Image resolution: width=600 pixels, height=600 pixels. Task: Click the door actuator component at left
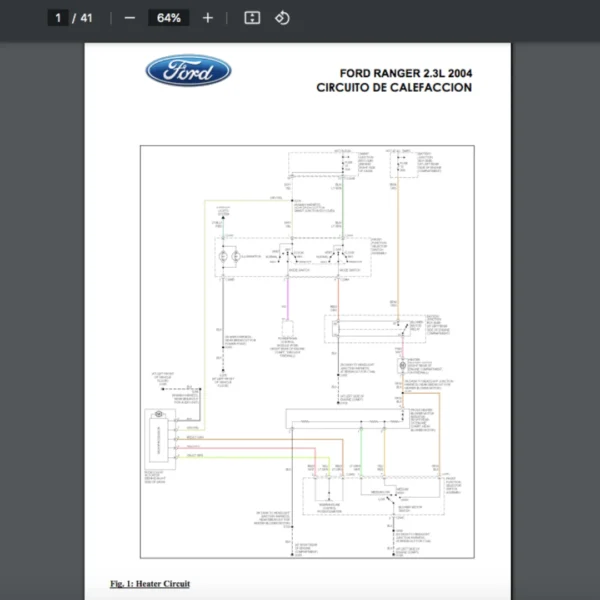click(x=158, y=436)
